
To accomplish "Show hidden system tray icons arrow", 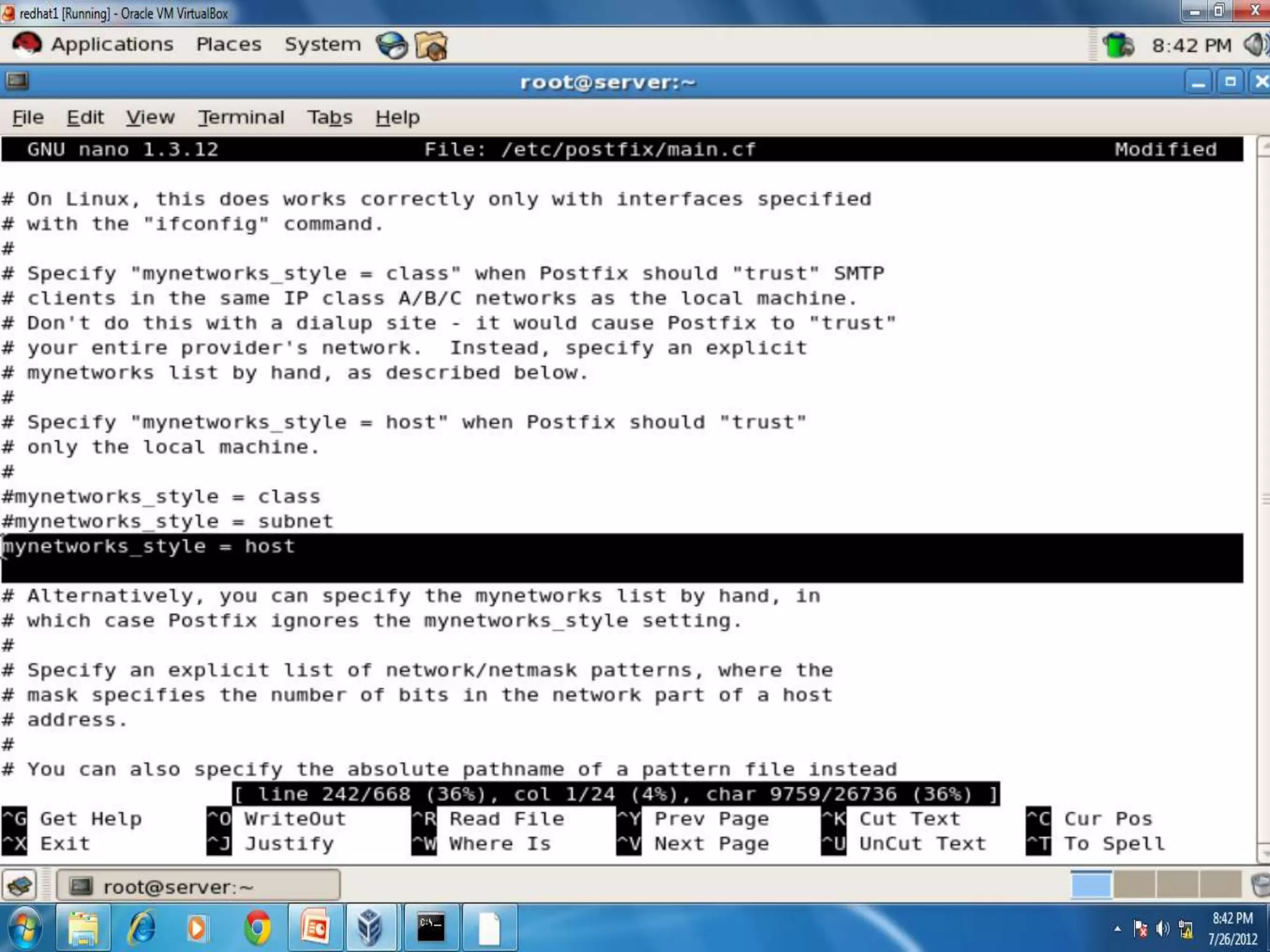I will 1117,928.
